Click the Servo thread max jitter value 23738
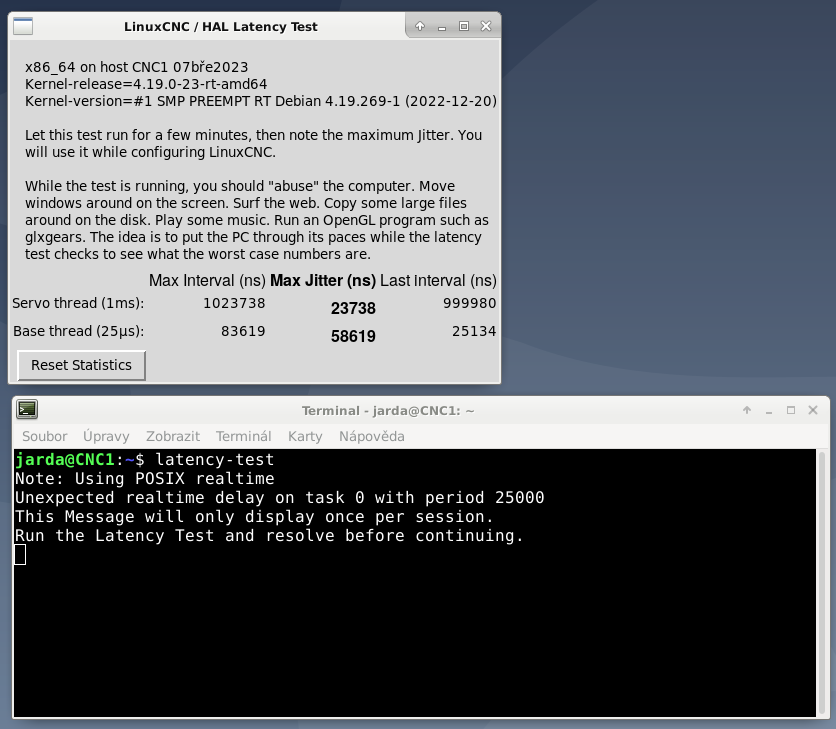 pos(353,308)
